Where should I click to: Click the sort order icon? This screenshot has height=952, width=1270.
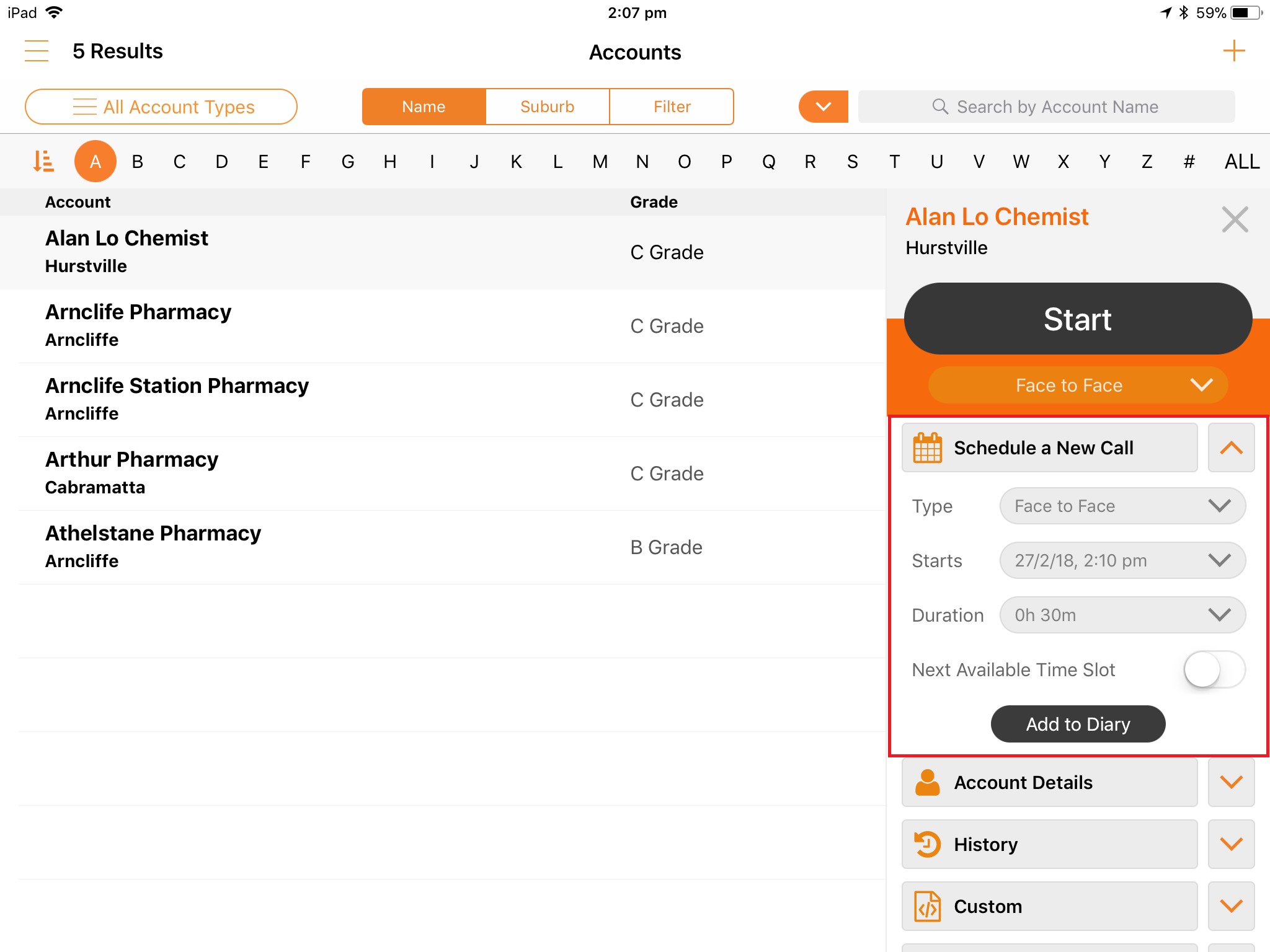43,161
